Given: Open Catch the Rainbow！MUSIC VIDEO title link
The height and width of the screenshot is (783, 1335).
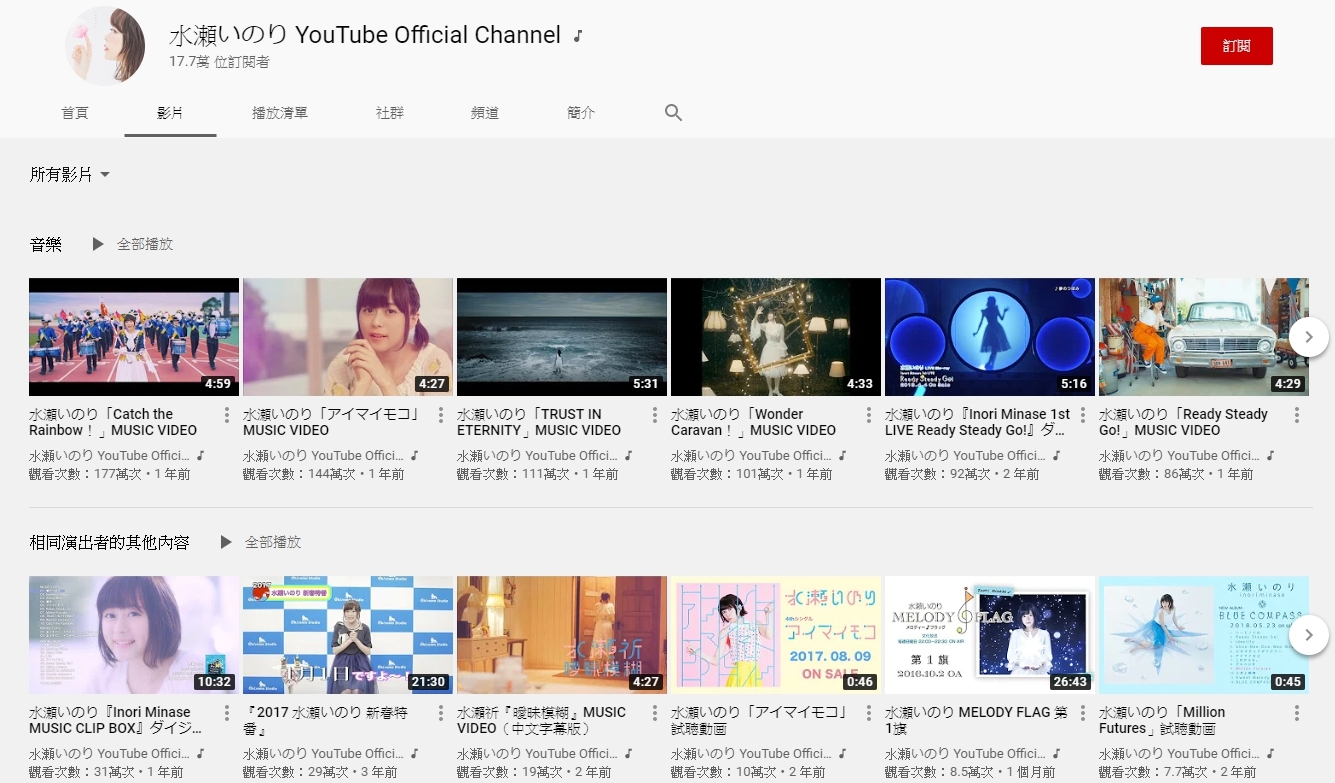Looking at the screenshot, I should click(113, 422).
